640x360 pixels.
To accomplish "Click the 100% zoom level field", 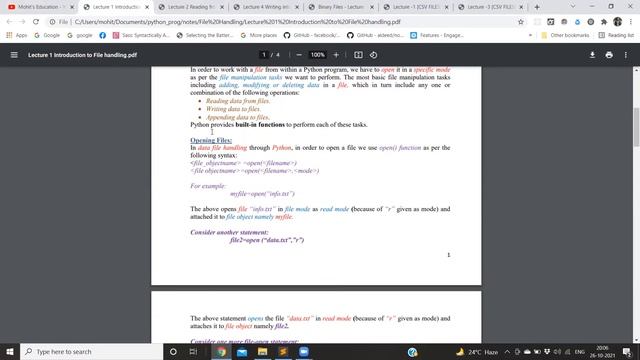I will click(x=317, y=55).
